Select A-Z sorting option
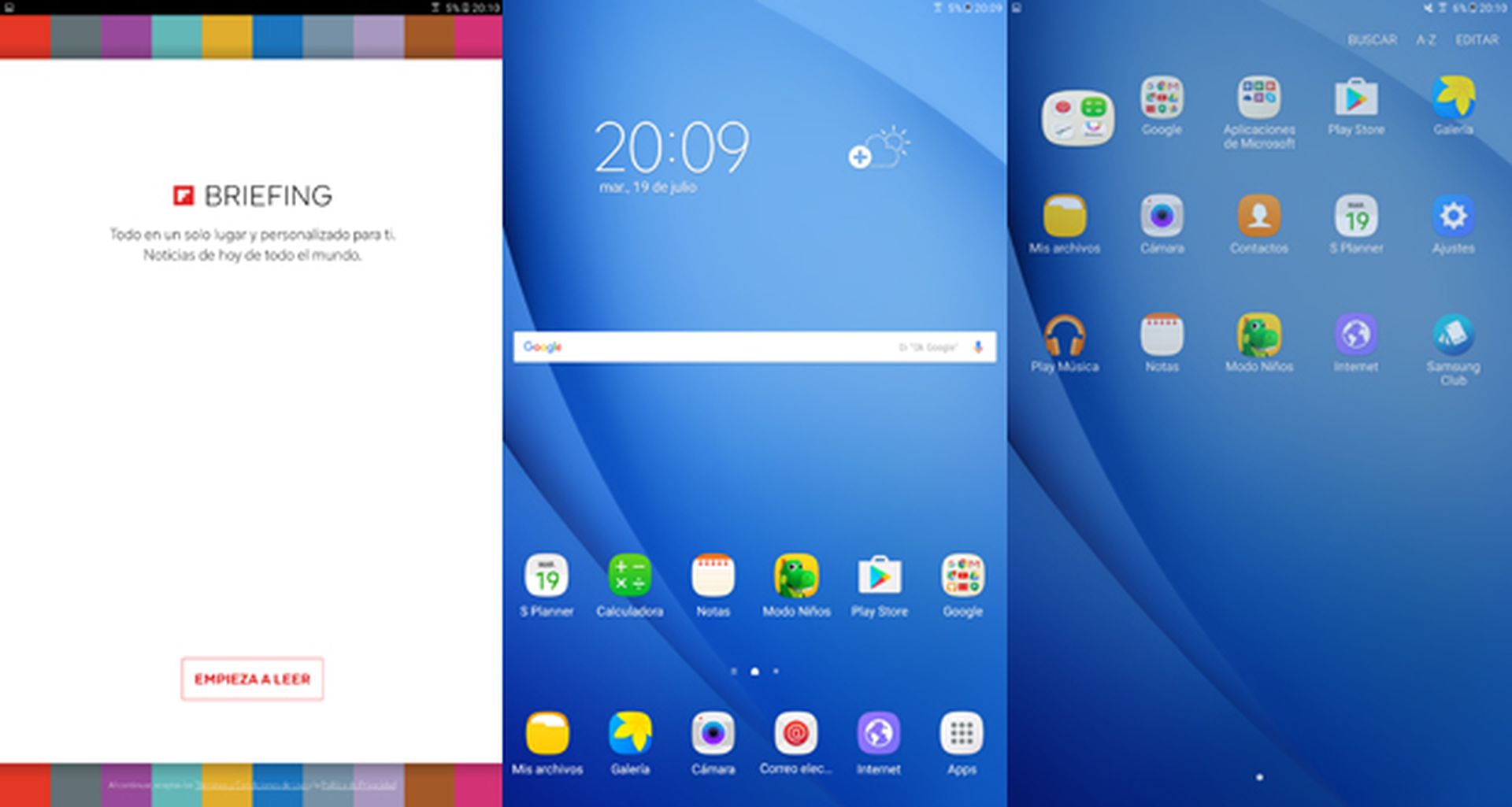This screenshot has width=1512, height=807. click(1425, 40)
